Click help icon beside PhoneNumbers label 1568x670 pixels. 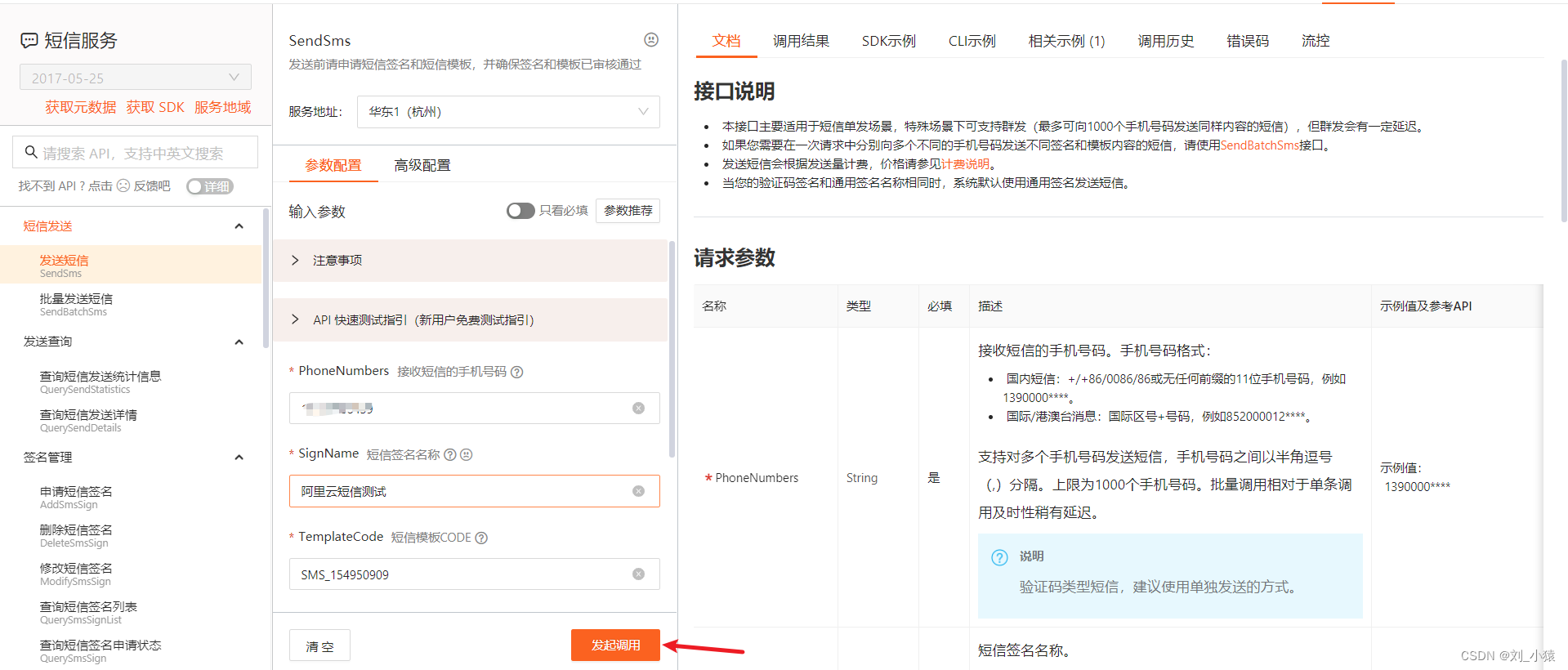pyautogui.click(x=516, y=372)
